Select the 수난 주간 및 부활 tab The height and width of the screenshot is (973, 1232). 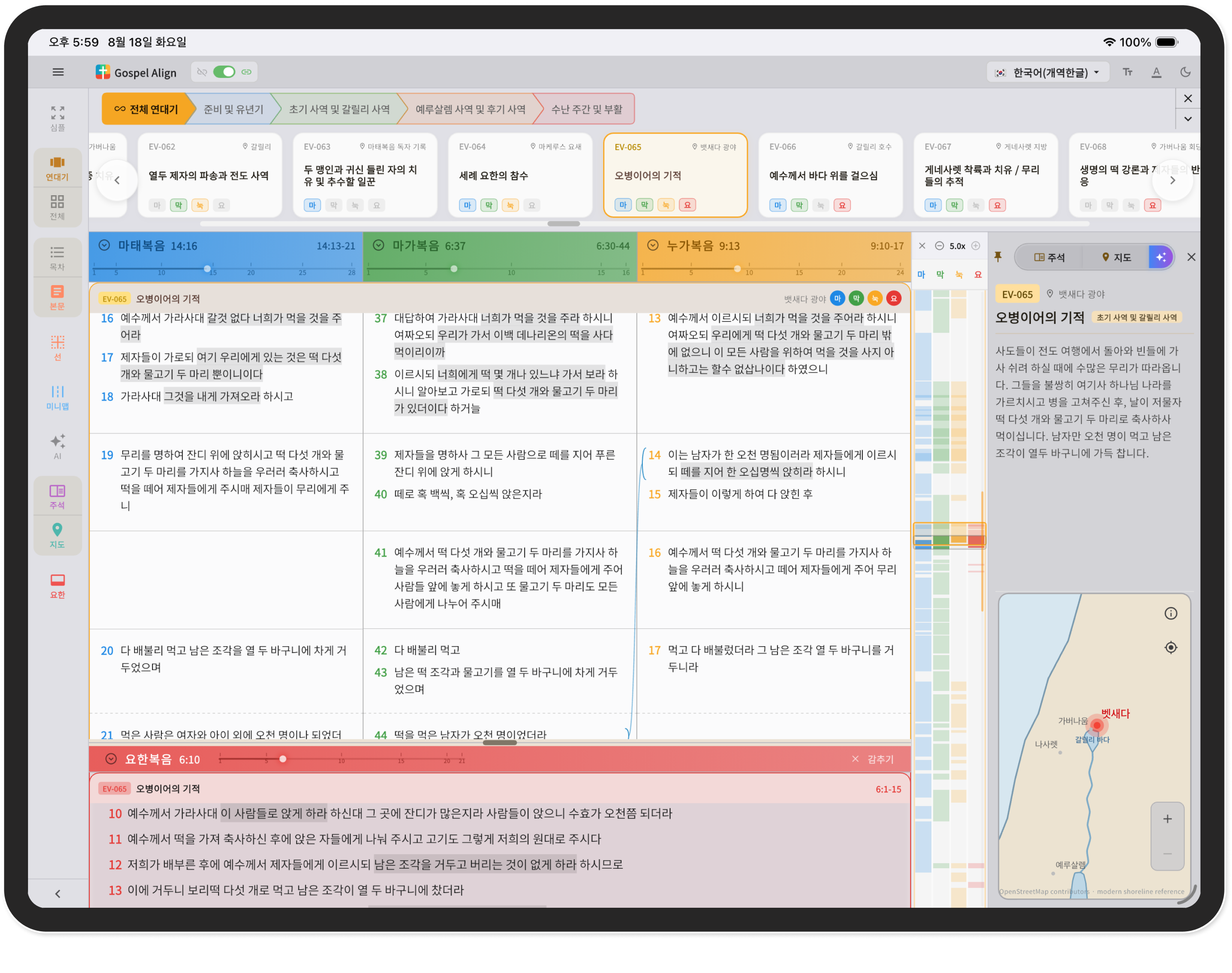(x=586, y=109)
